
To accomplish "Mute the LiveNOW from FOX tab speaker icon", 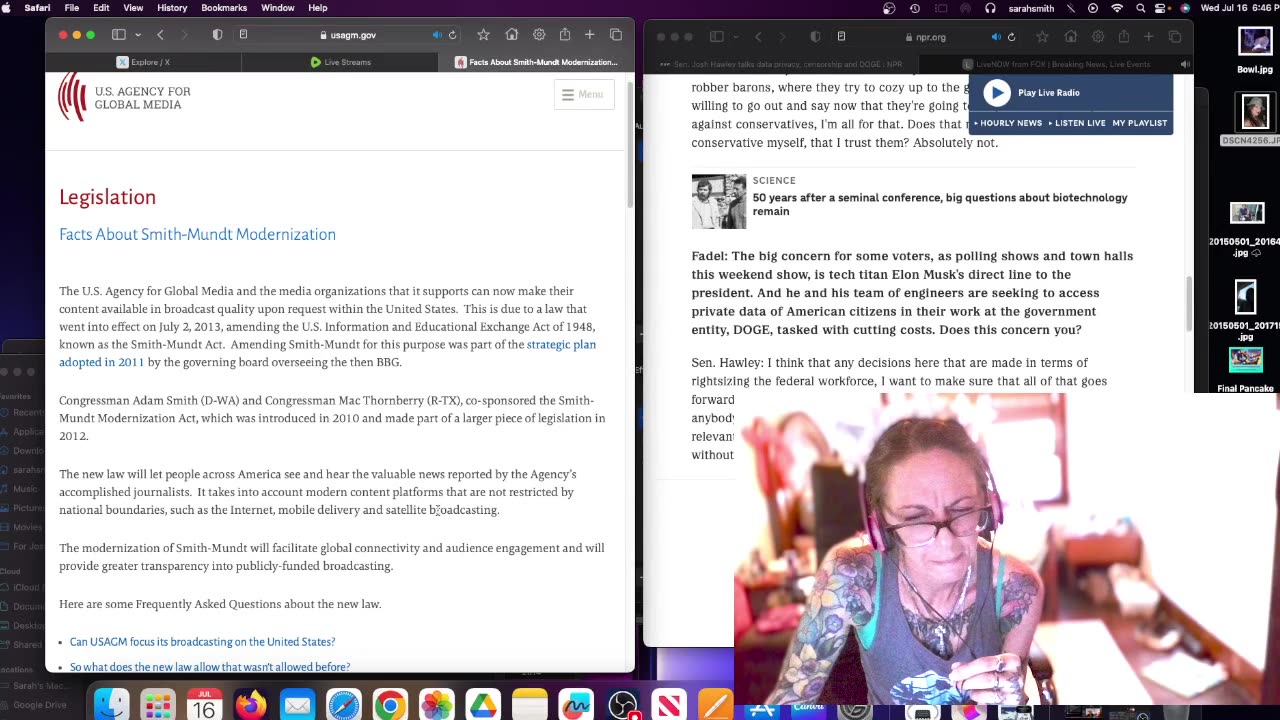I will (x=1185, y=64).
